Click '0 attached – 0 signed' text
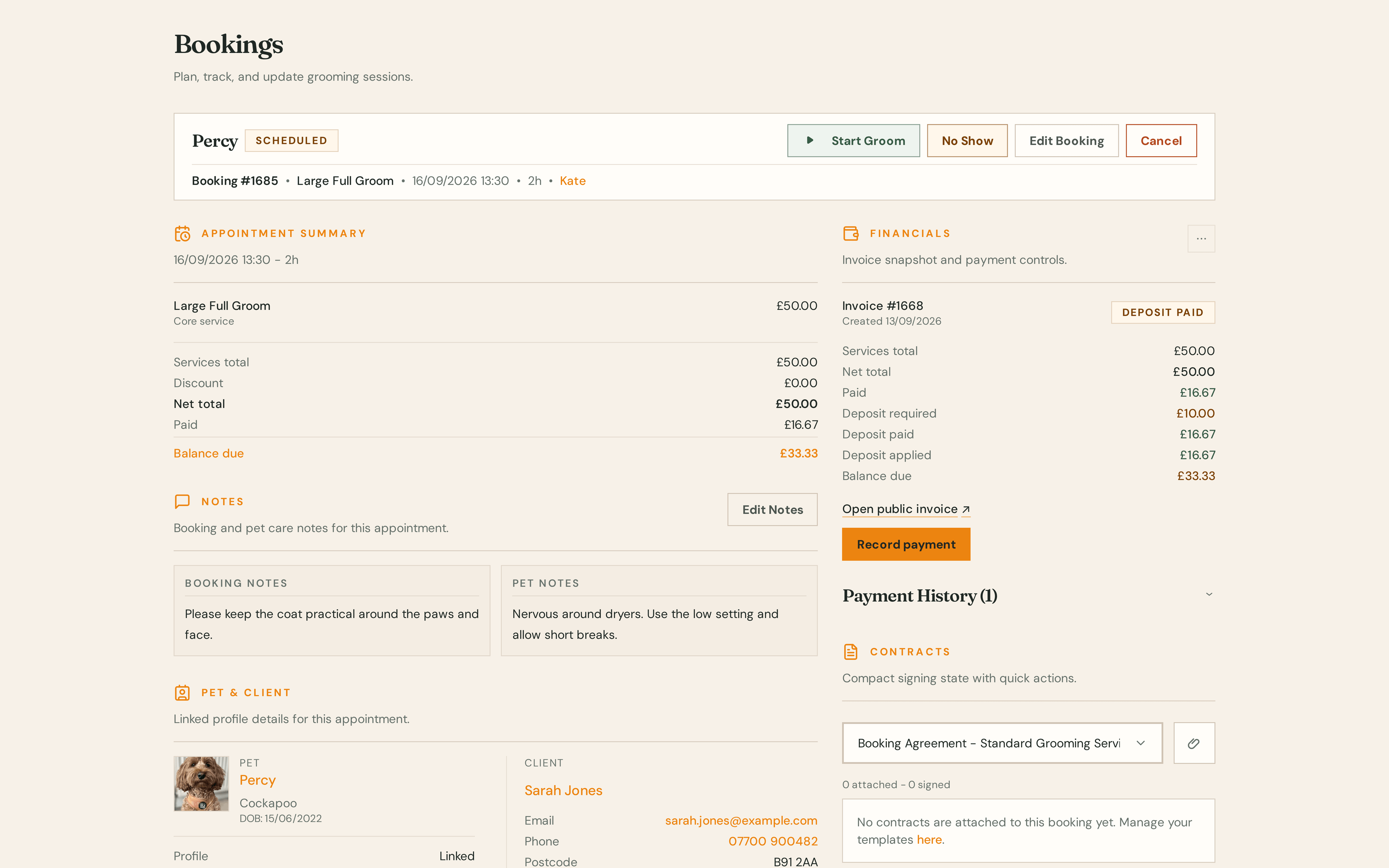This screenshot has width=1389, height=868. tap(895, 785)
